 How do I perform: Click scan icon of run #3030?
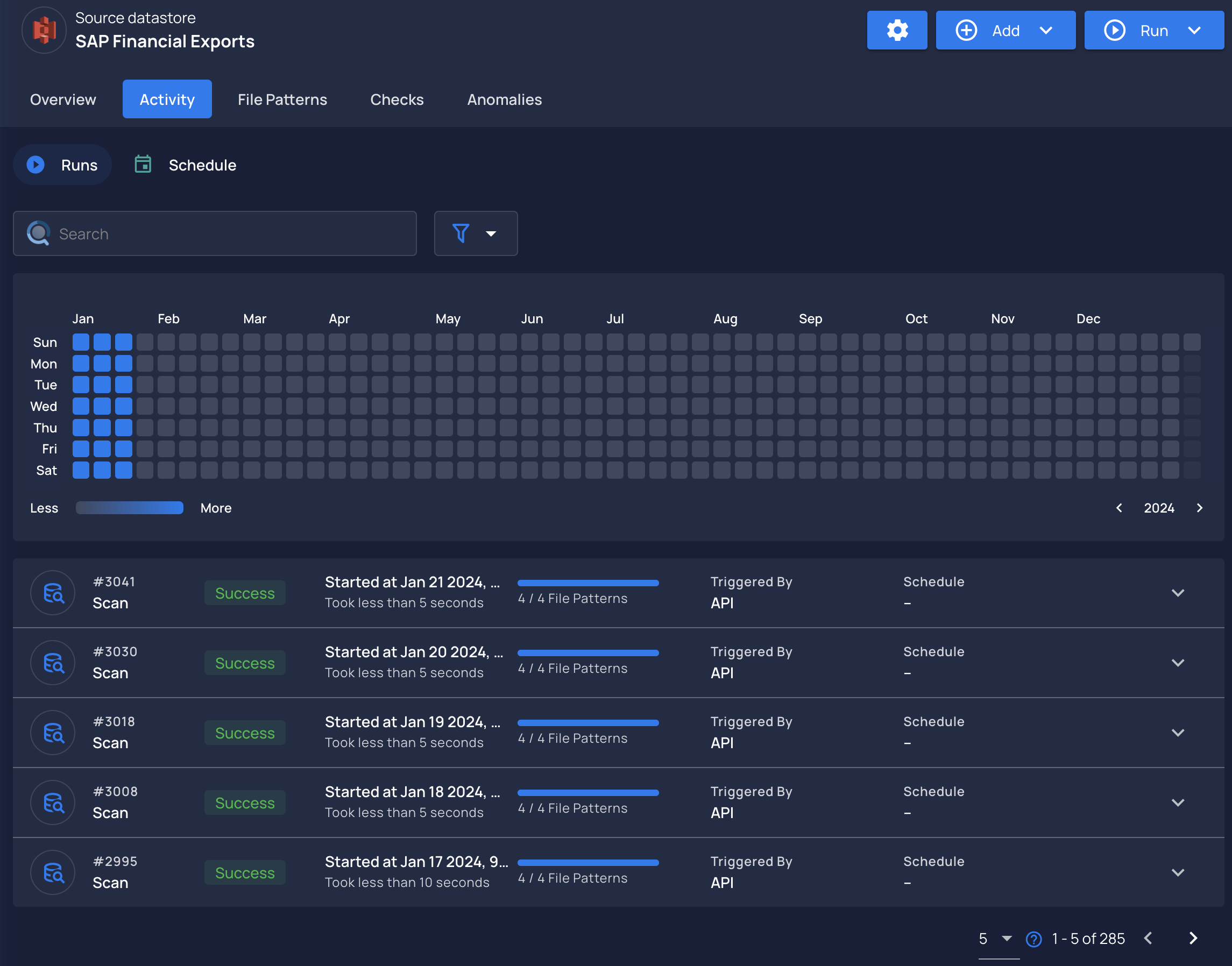[x=53, y=663]
